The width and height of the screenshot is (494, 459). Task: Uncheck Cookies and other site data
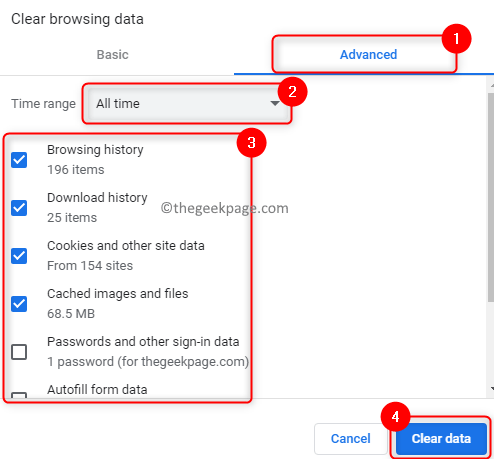point(19,256)
